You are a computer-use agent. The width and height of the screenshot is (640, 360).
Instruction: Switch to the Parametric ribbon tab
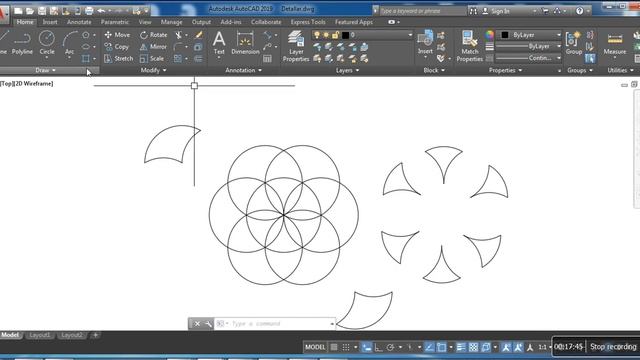click(x=115, y=22)
